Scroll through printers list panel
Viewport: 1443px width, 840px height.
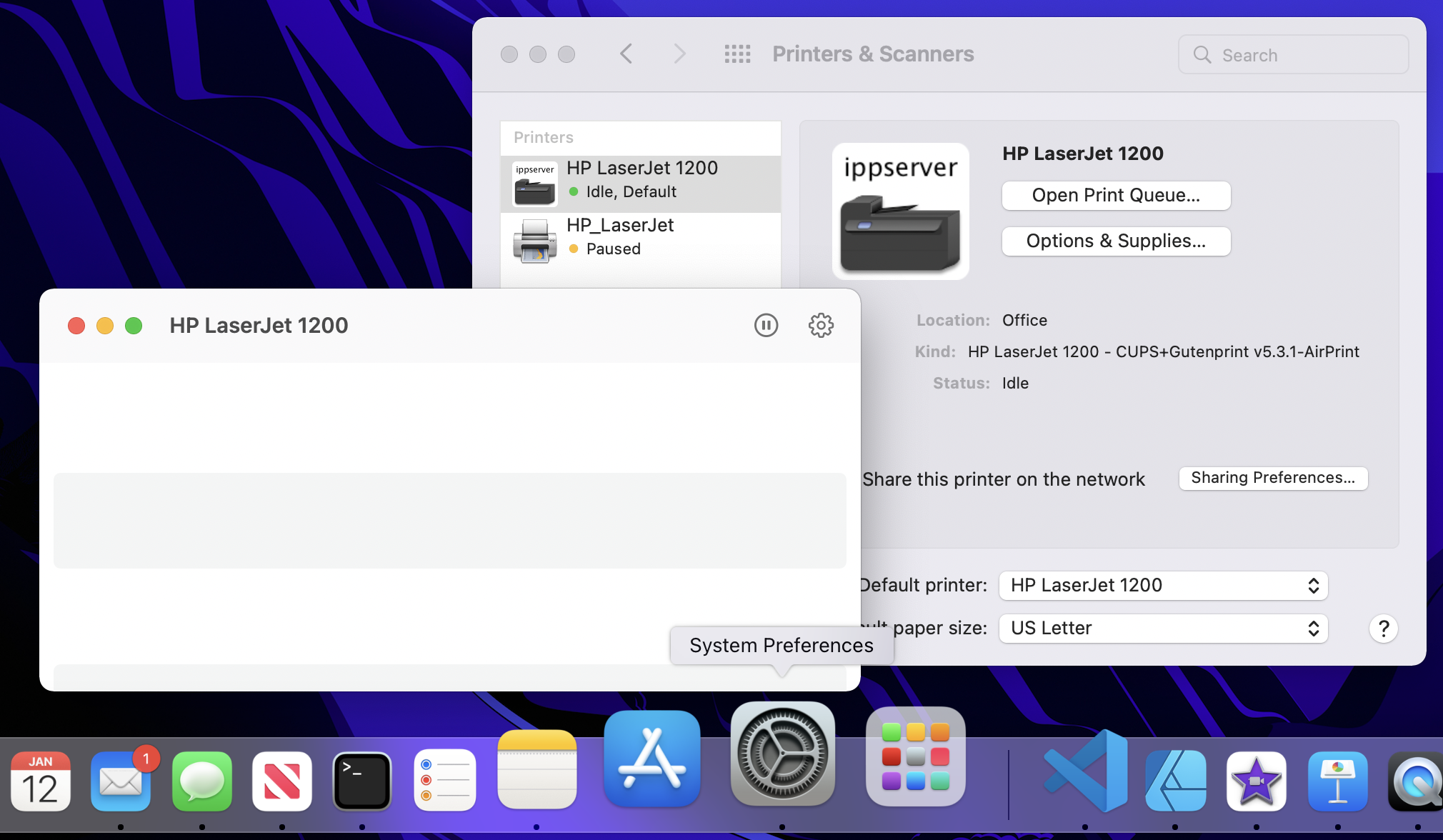click(641, 210)
